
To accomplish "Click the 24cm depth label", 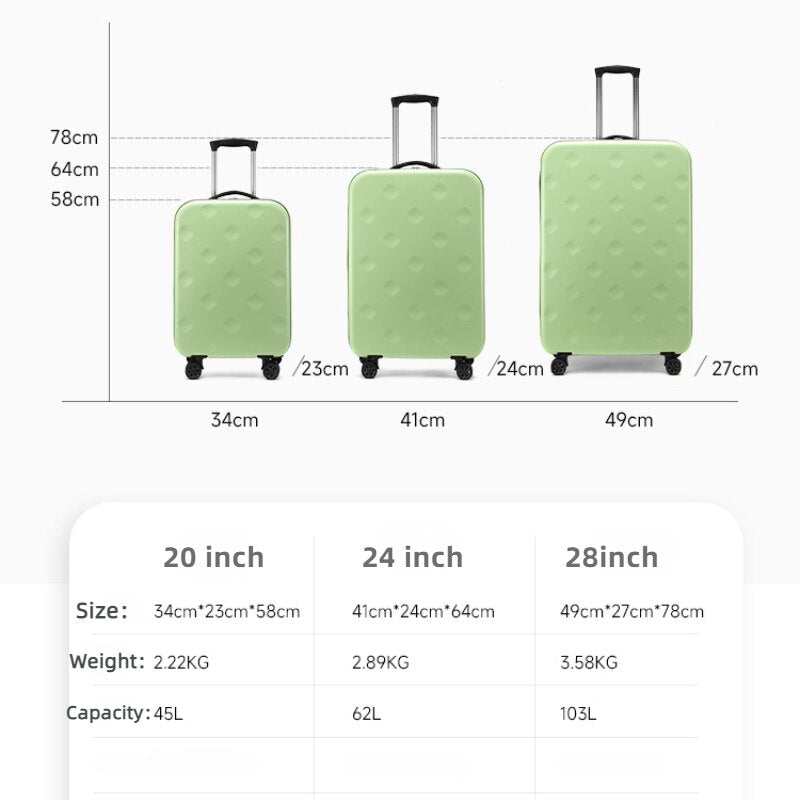I will 520,369.
